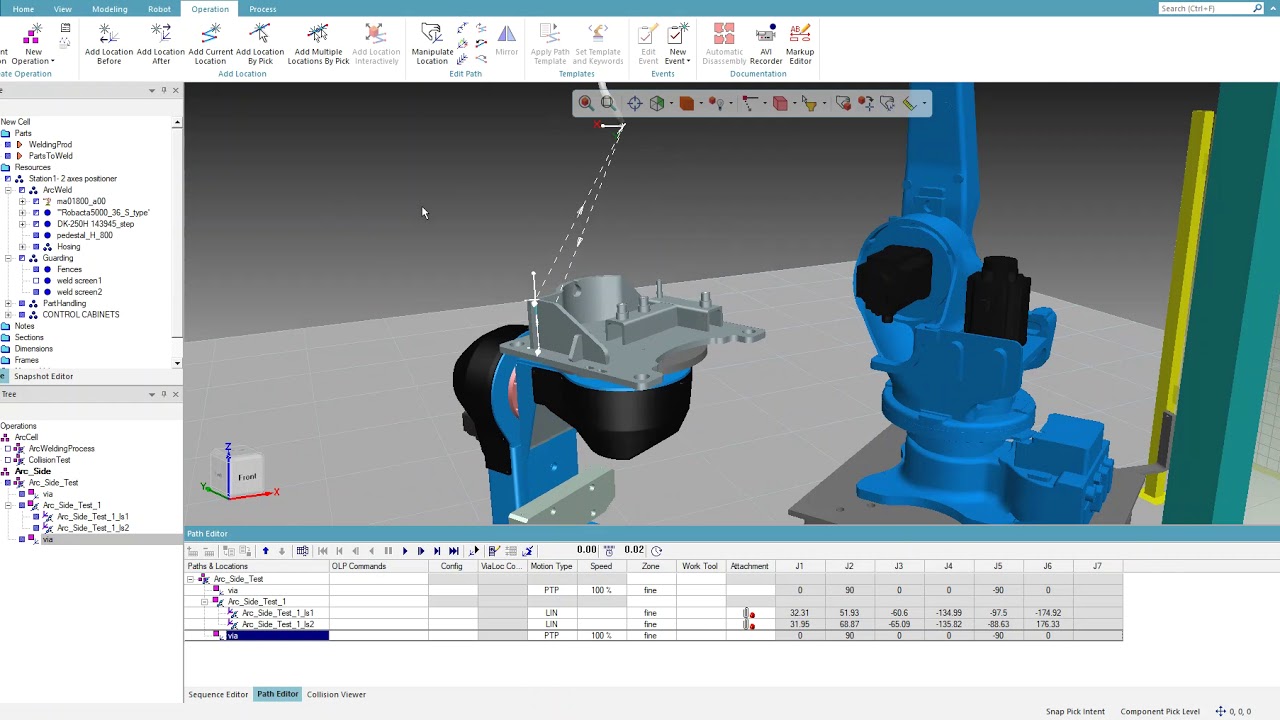Click the Add Location After tool

(160, 44)
